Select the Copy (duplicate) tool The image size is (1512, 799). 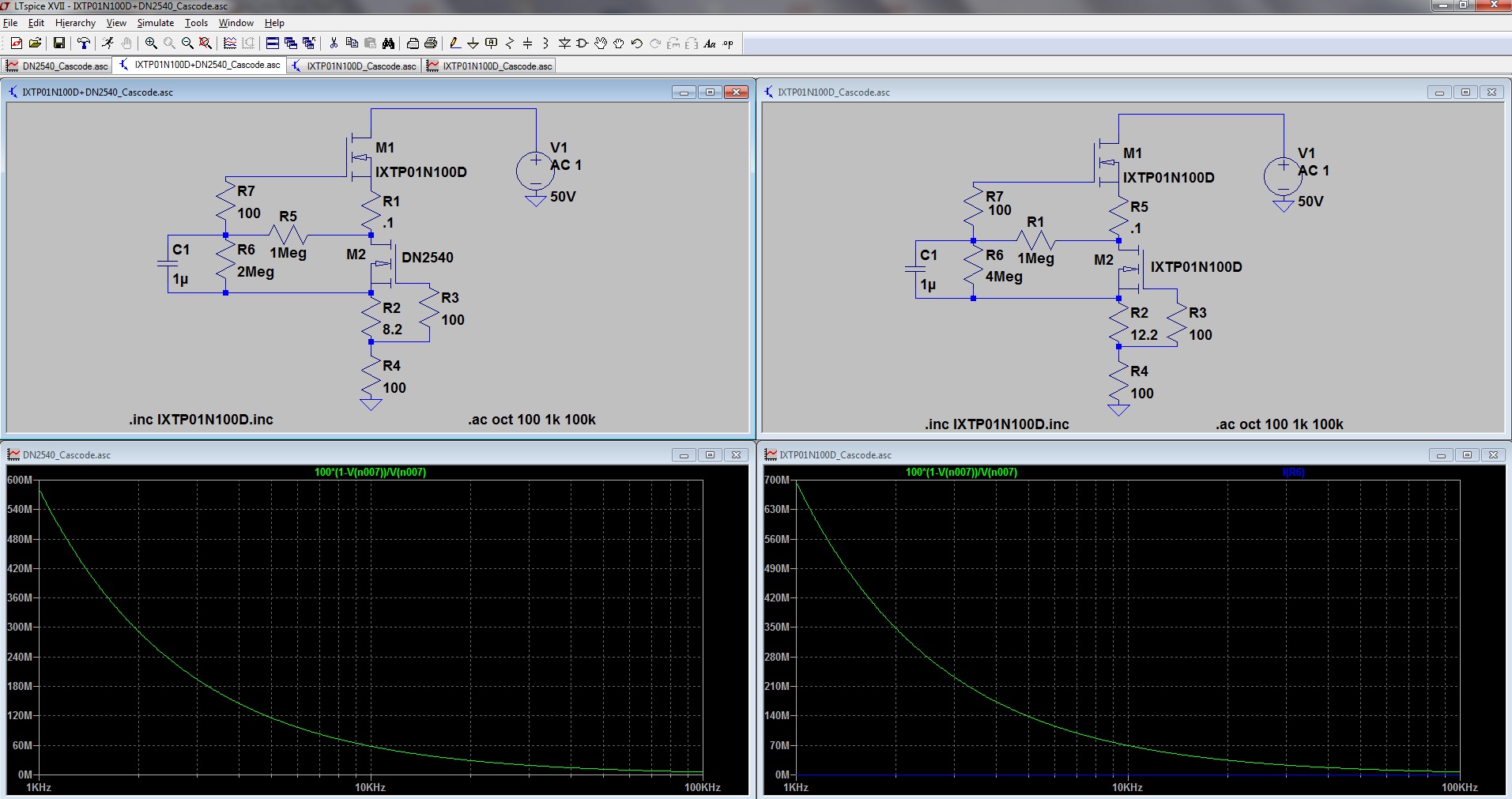pyautogui.click(x=353, y=43)
